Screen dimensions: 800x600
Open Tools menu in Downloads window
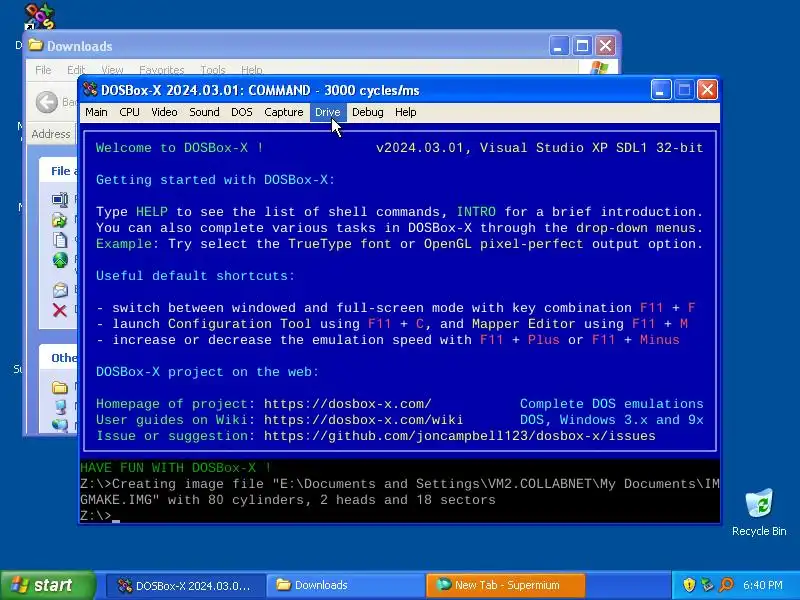(213, 69)
